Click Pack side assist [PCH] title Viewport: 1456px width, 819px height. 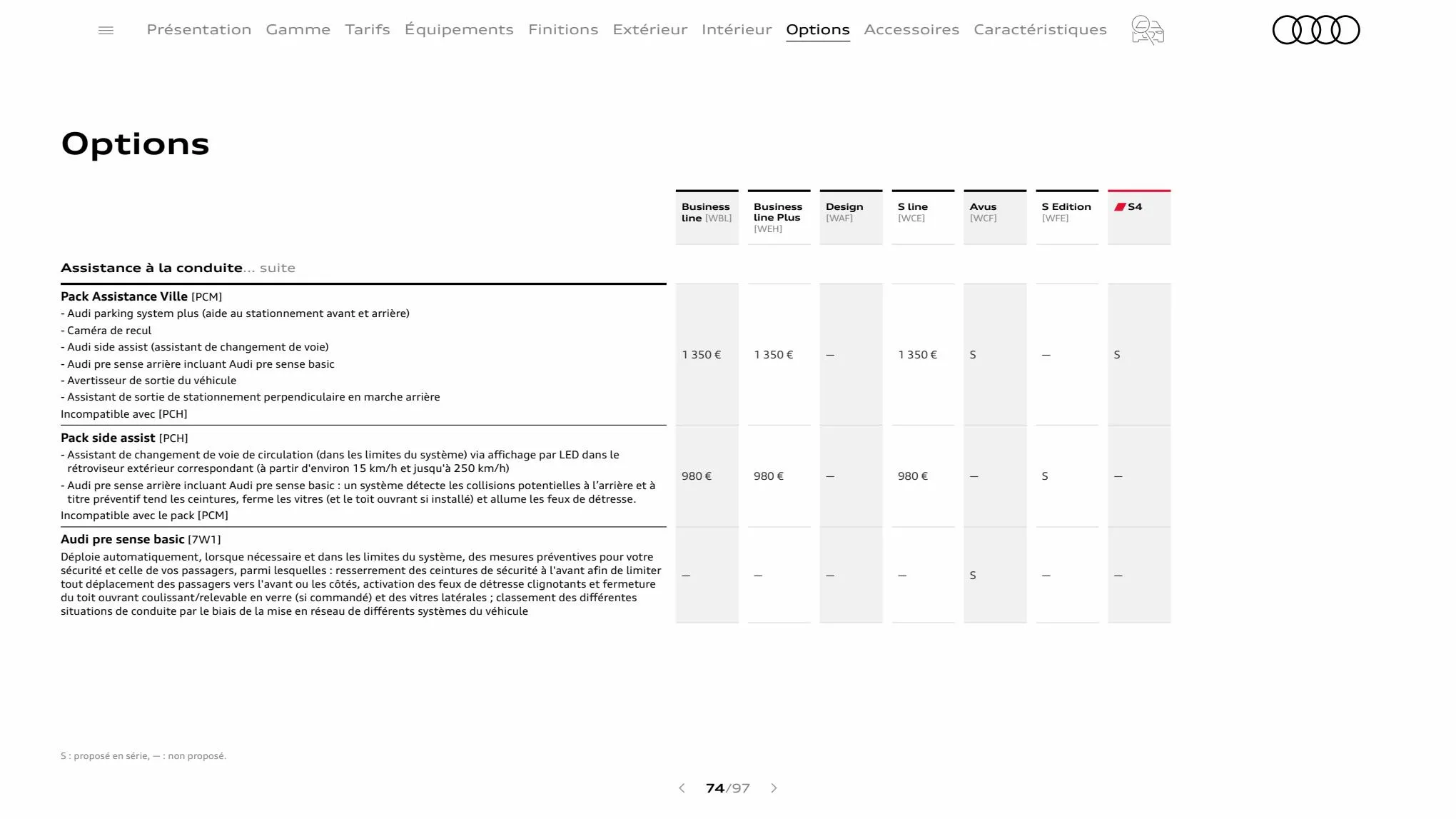point(124,438)
